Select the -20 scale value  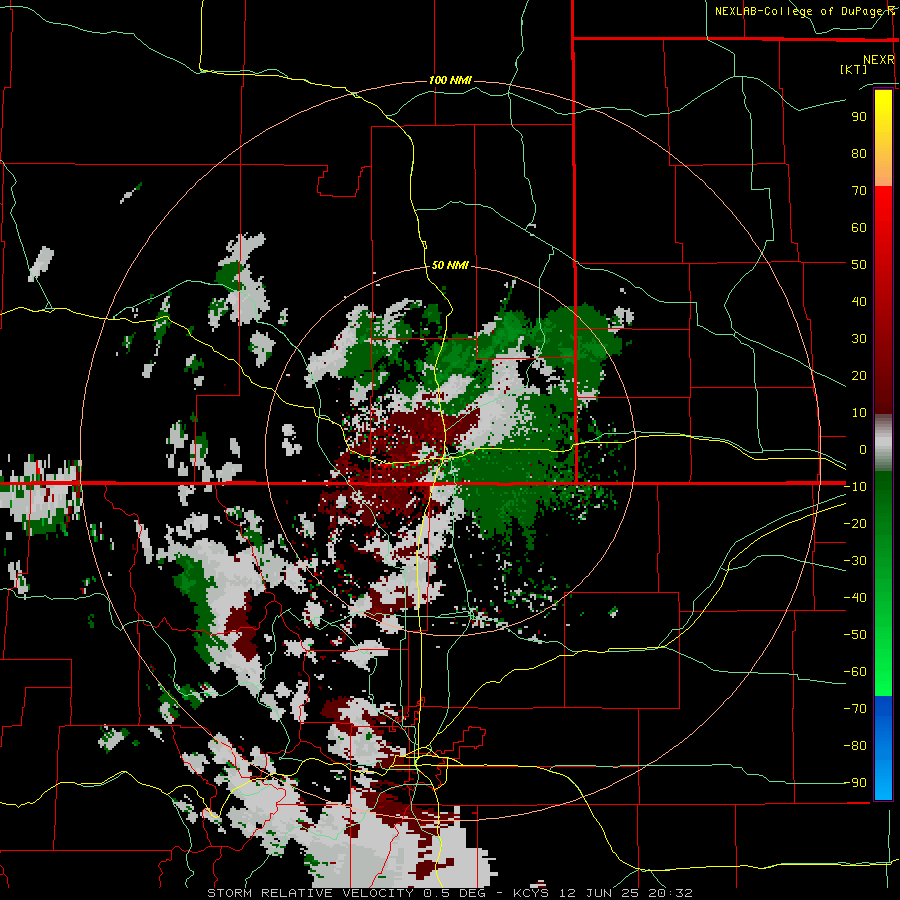tap(855, 524)
